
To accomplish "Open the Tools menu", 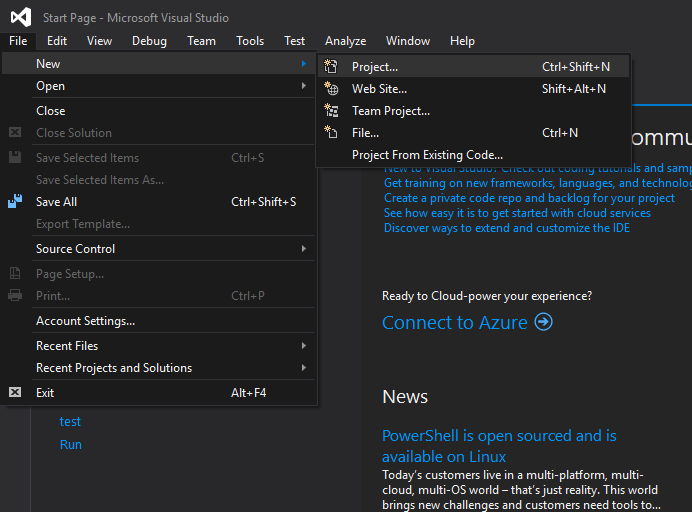I will click(x=250, y=41).
